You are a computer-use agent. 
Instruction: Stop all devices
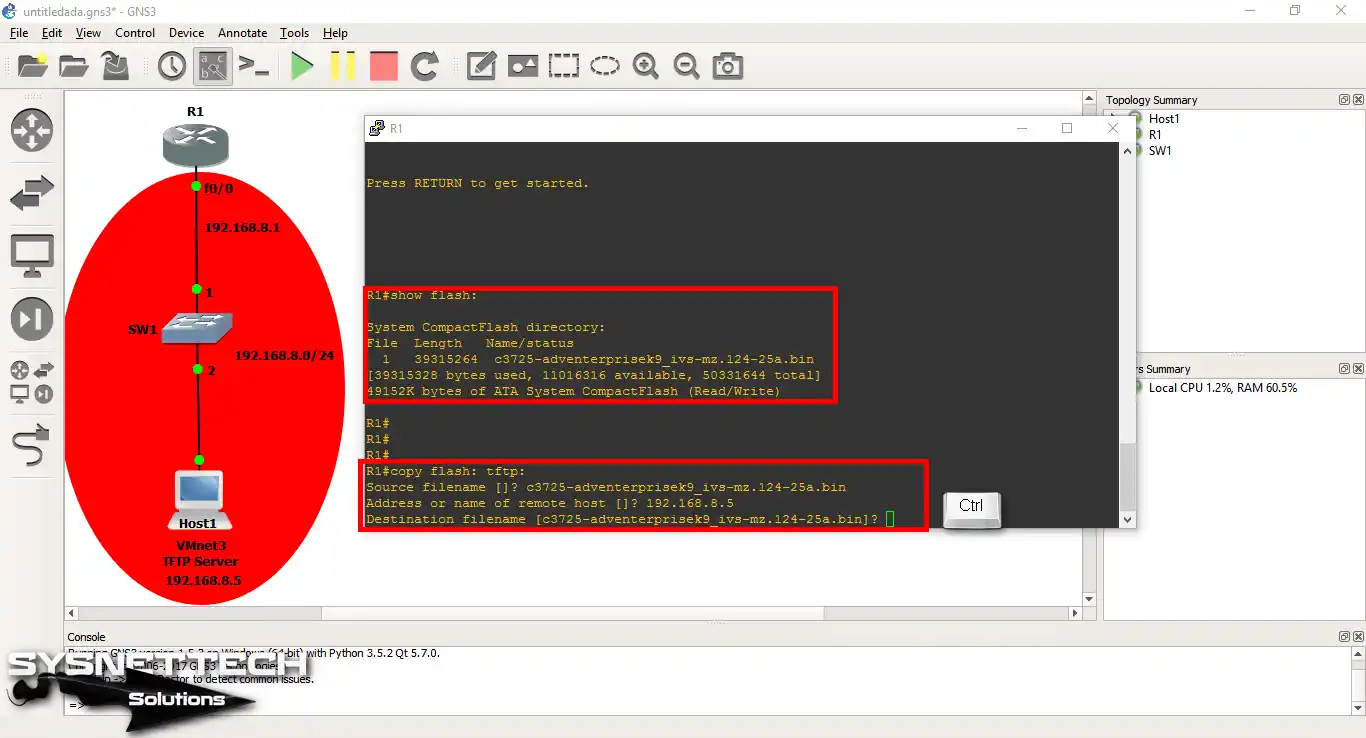coord(383,66)
